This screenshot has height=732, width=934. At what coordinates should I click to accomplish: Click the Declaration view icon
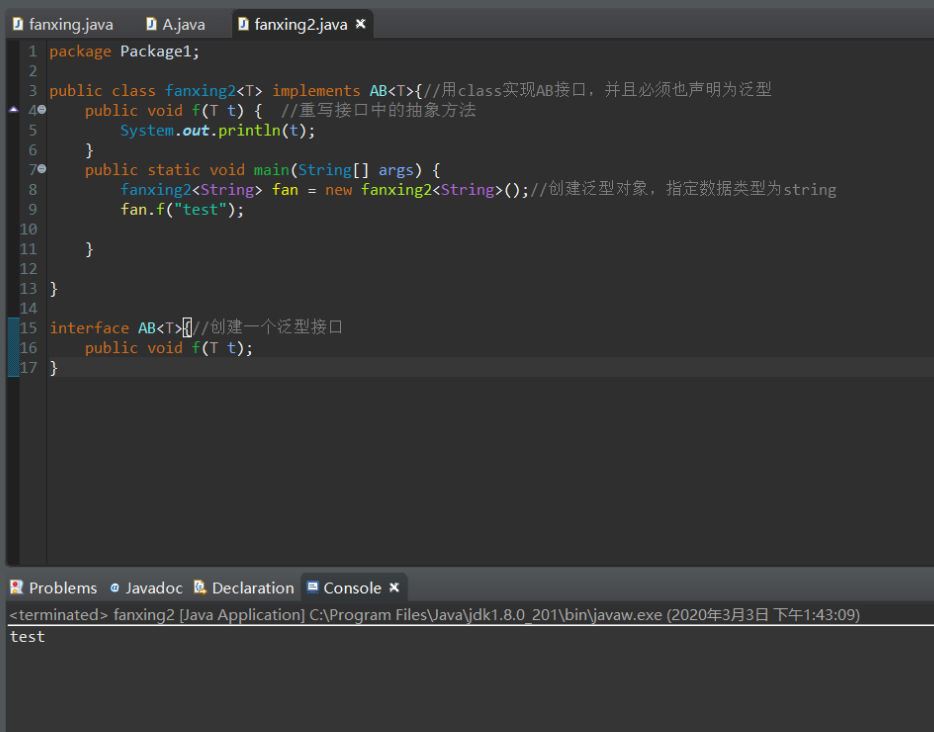click(x=200, y=588)
